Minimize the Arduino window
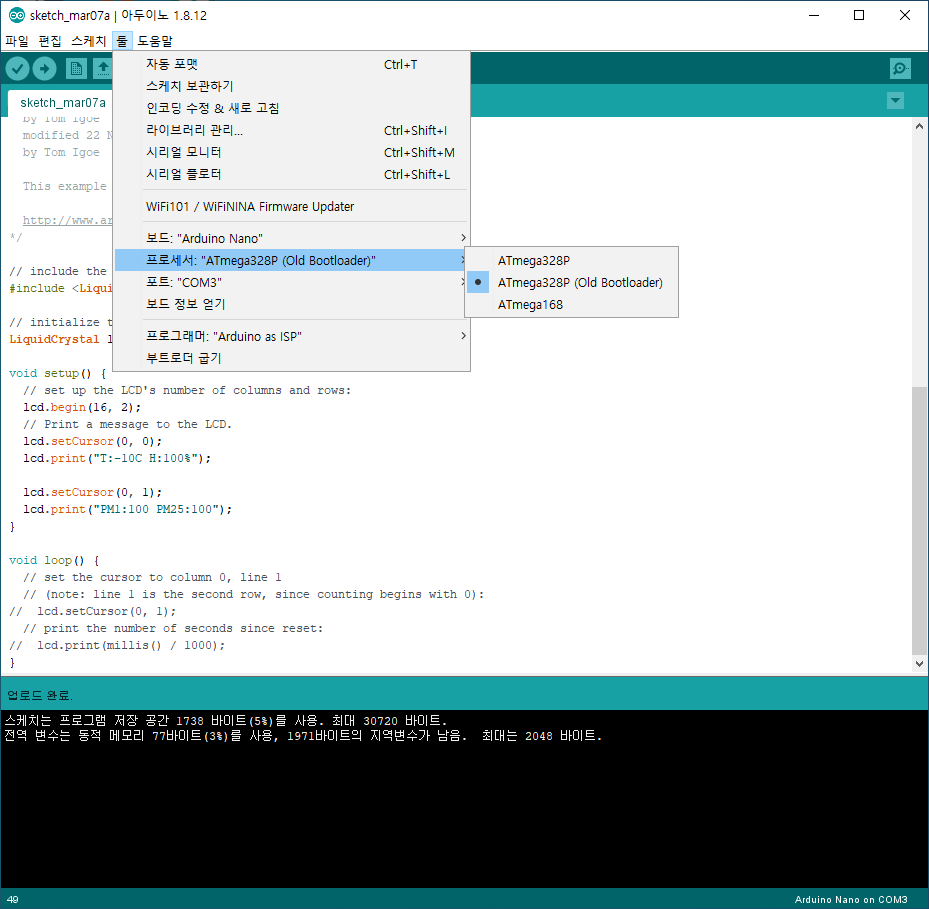 814,15
